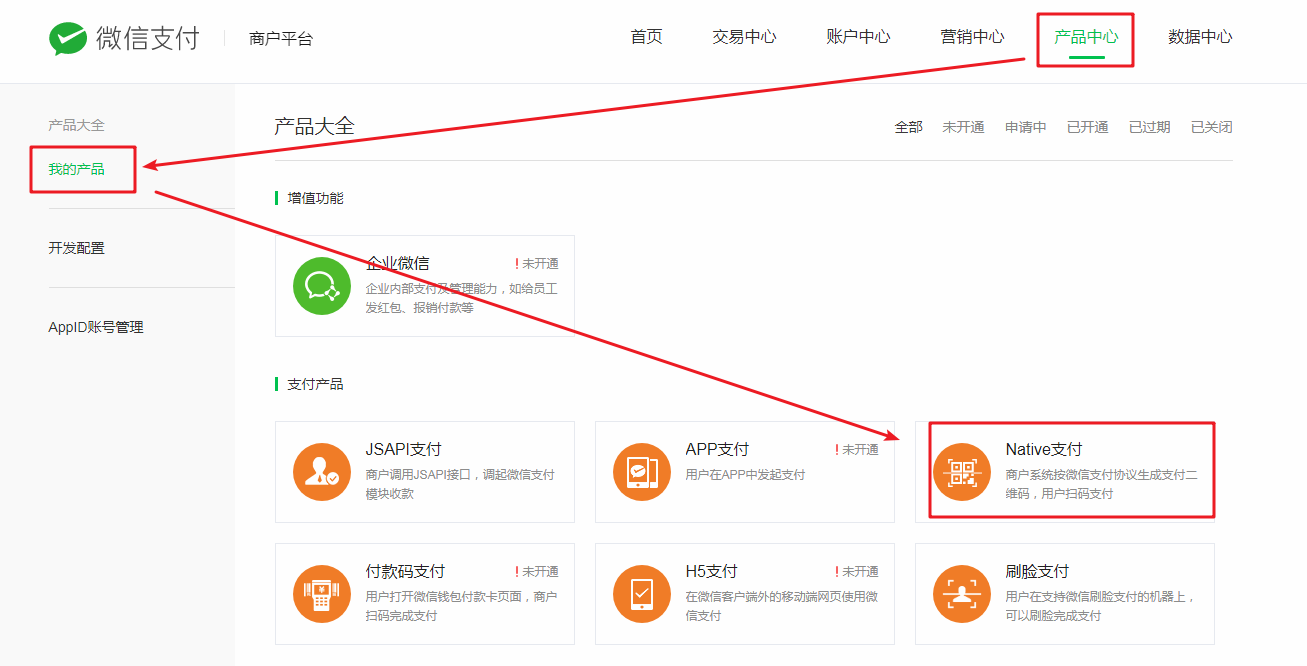The width and height of the screenshot is (1307, 666).
Task: Click the WeChat Pay green logo icon
Action: 68,38
